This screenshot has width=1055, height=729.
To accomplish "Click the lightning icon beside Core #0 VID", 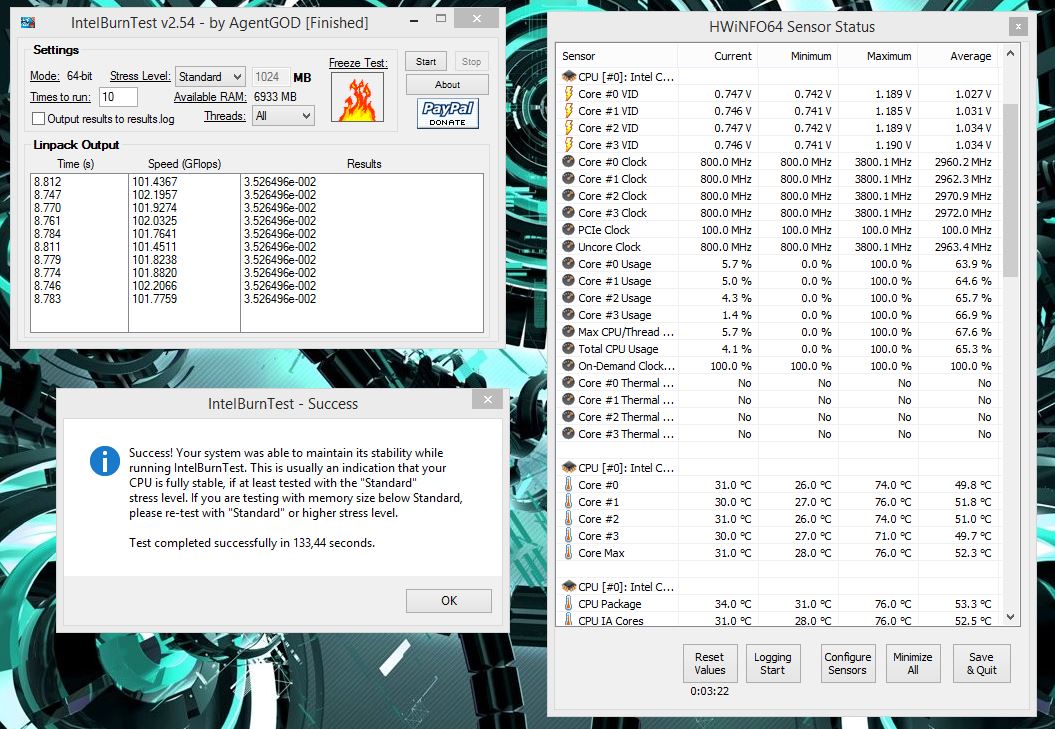I will pos(569,94).
